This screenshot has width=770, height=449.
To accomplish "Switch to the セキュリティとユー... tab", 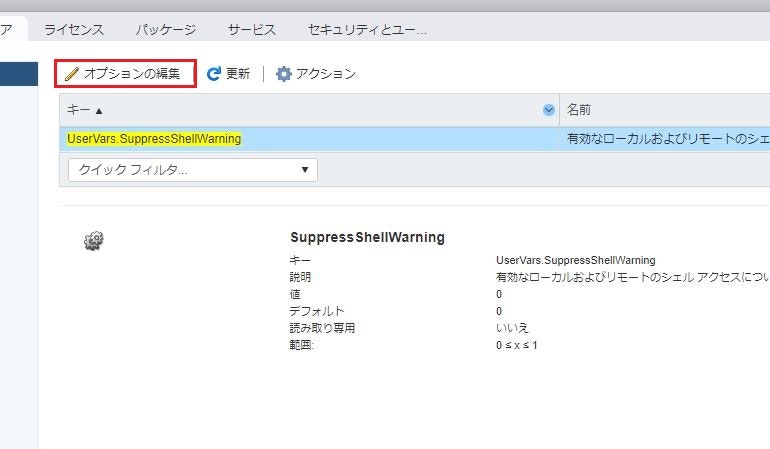I will click(x=367, y=30).
